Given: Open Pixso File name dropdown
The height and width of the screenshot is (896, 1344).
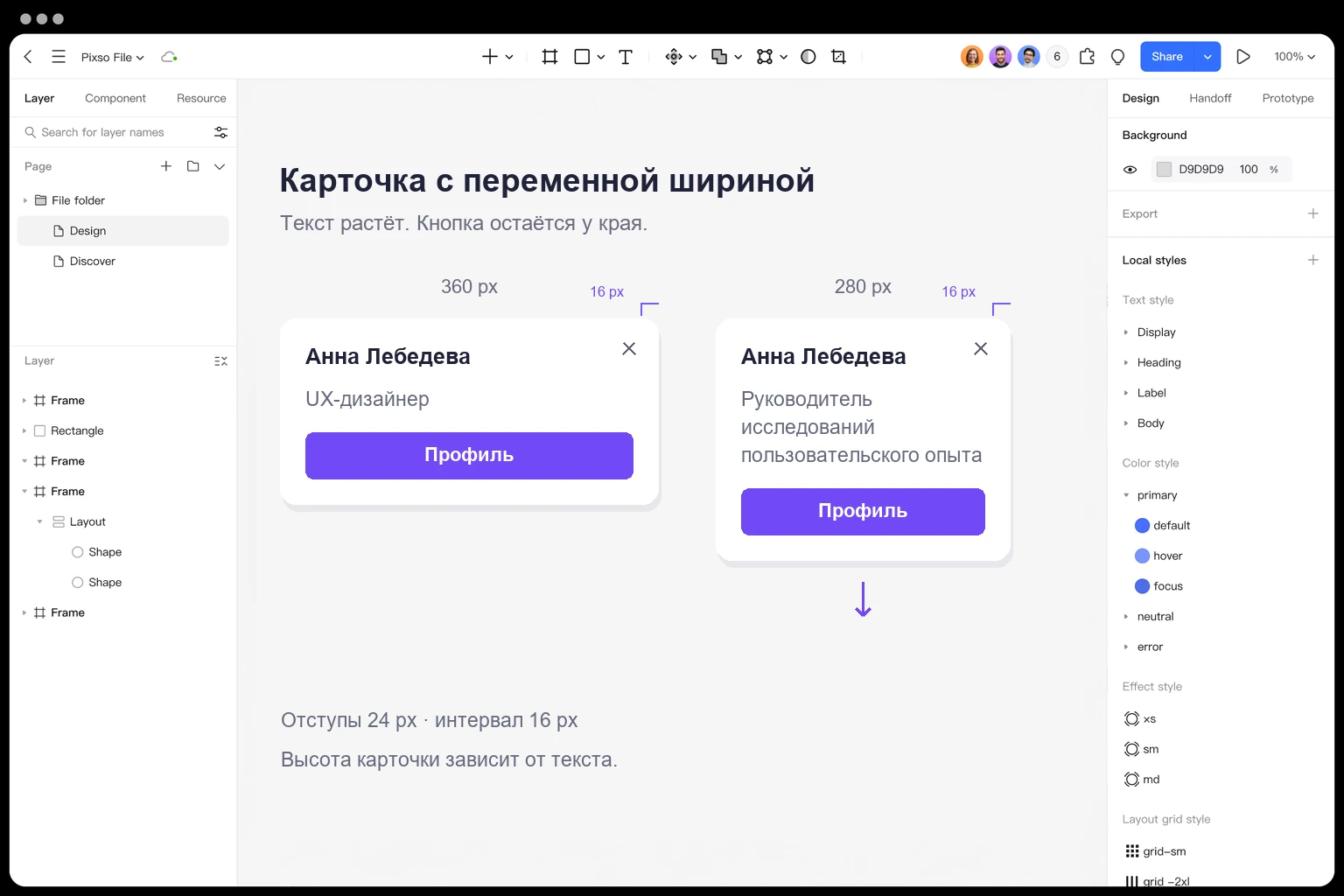Looking at the screenshot, I should click(112, 57).
